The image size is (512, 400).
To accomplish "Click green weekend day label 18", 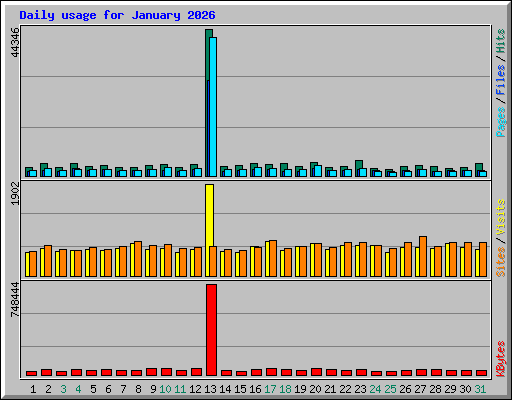I will point(285,389).
